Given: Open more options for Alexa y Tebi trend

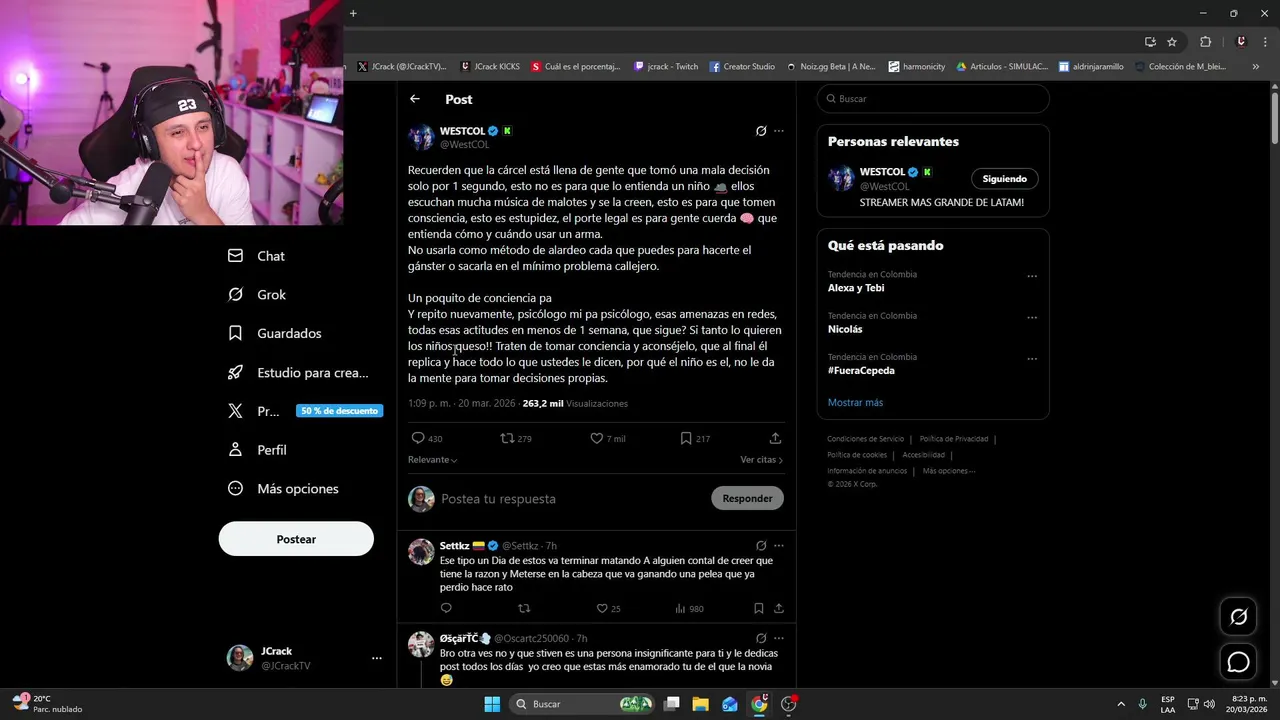Looking at the screenshot, I should click(x=1032, y=276).
